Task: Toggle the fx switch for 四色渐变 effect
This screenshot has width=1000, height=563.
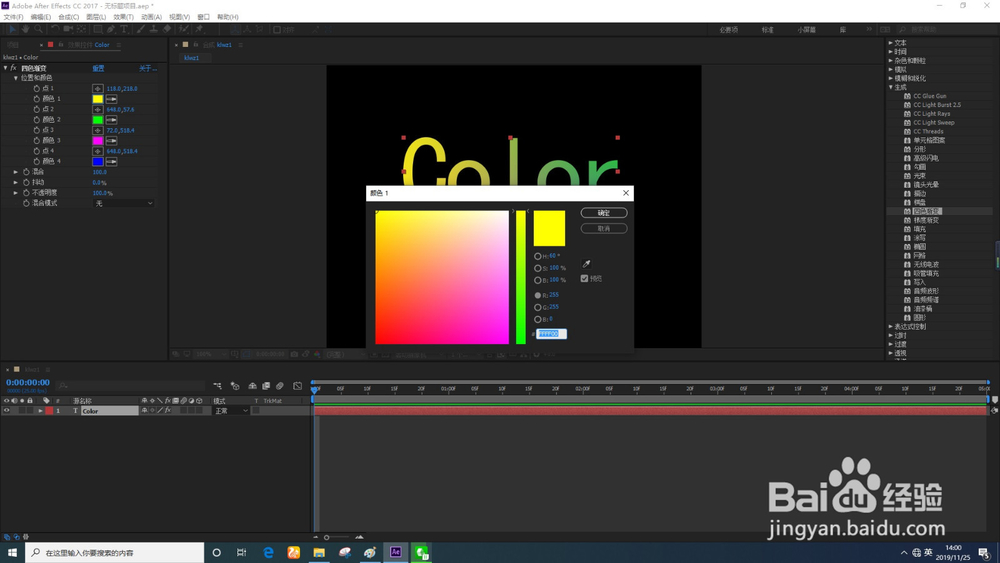Action: (13, 68)
